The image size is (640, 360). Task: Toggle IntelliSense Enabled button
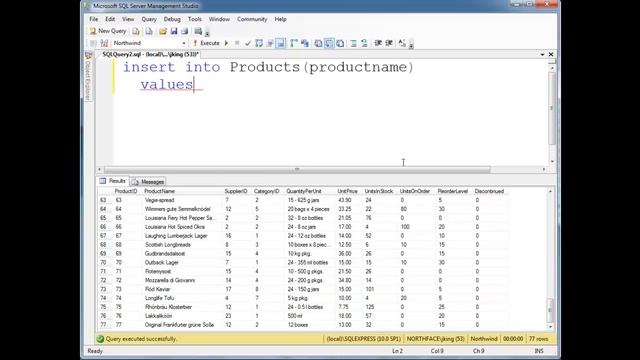coord(280,43)
